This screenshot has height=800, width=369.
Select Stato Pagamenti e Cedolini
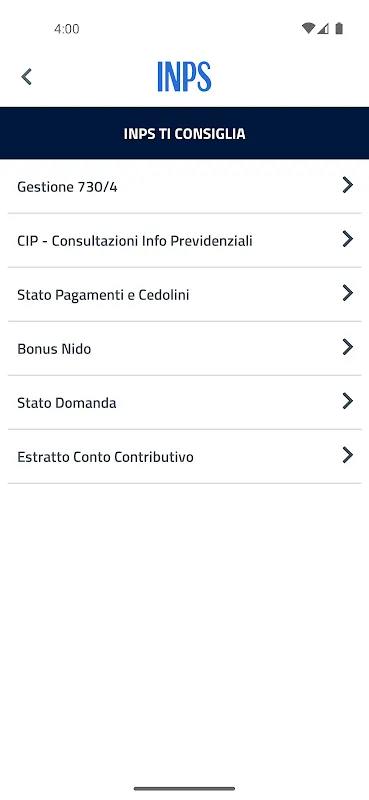pyautogui.click(x=184, y=295)
